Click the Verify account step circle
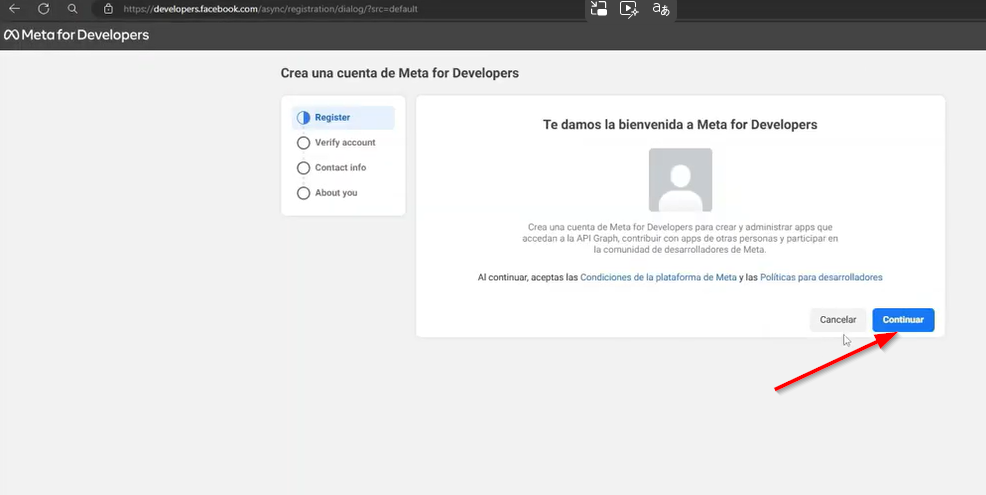The width and height of the screenshot is (986, 495). [x=304, y=143]
